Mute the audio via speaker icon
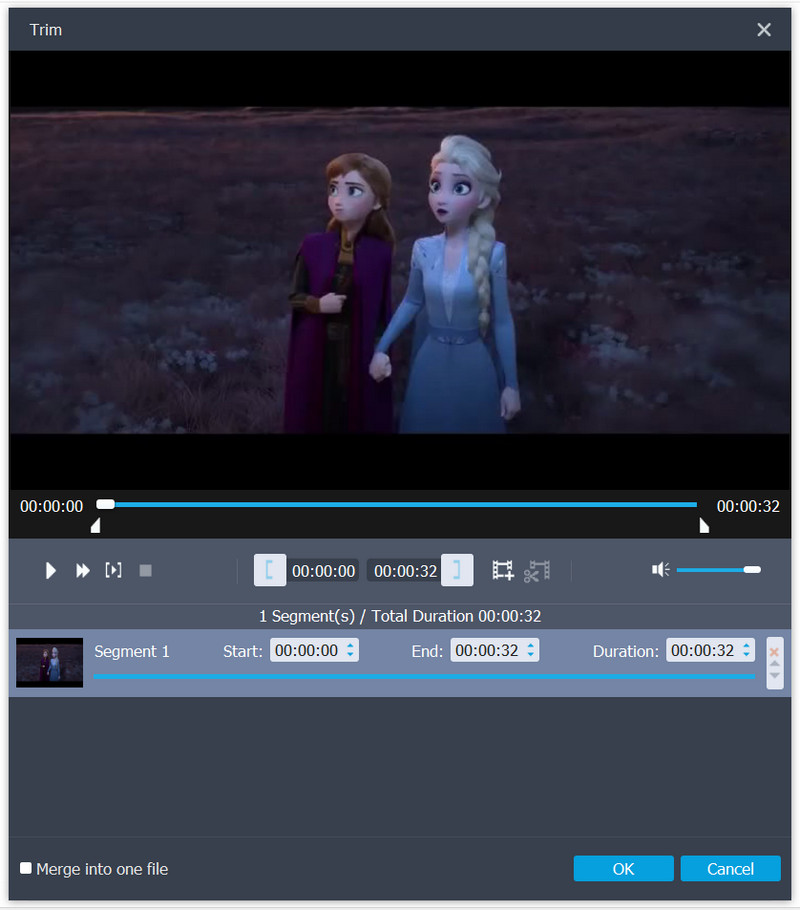The image size is (800, 910). point(660,569)
